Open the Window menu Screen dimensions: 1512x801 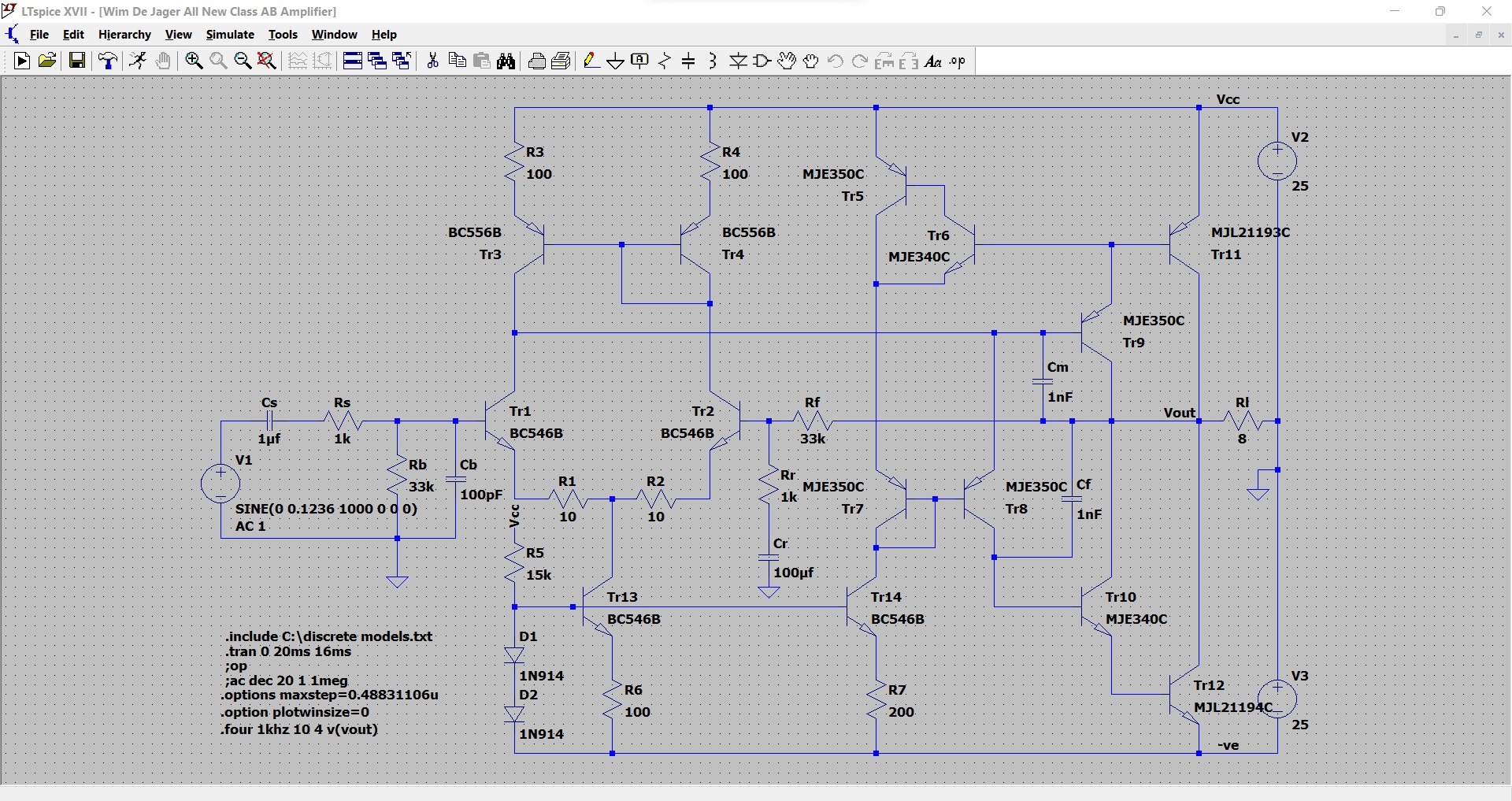(335, 35)
